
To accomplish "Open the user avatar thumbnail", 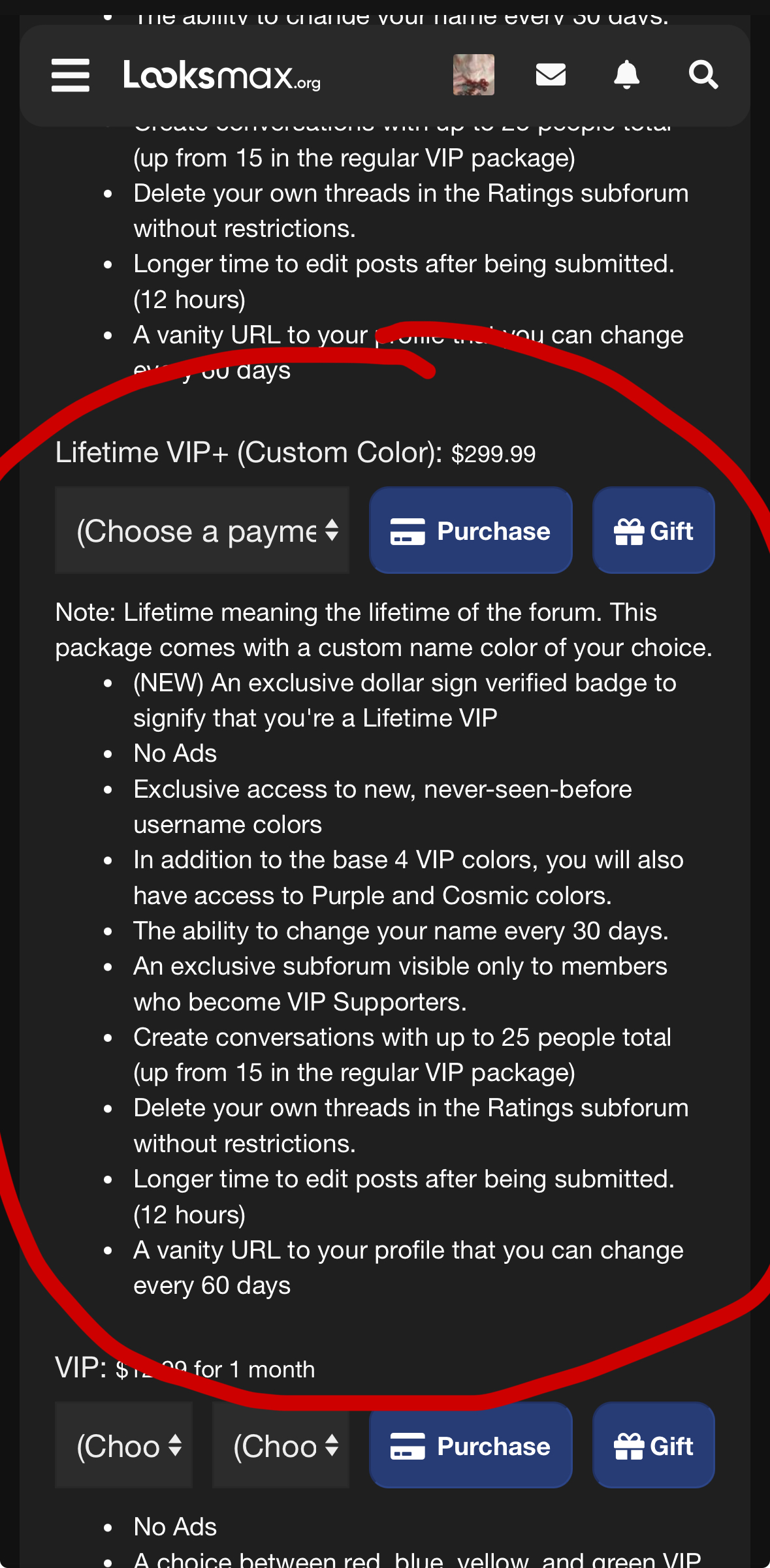I will coord(473,74).
